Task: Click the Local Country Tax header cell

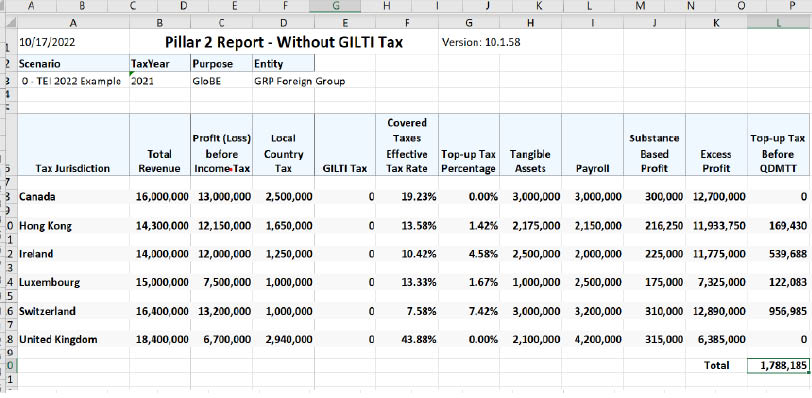Action: coord(283,145)
